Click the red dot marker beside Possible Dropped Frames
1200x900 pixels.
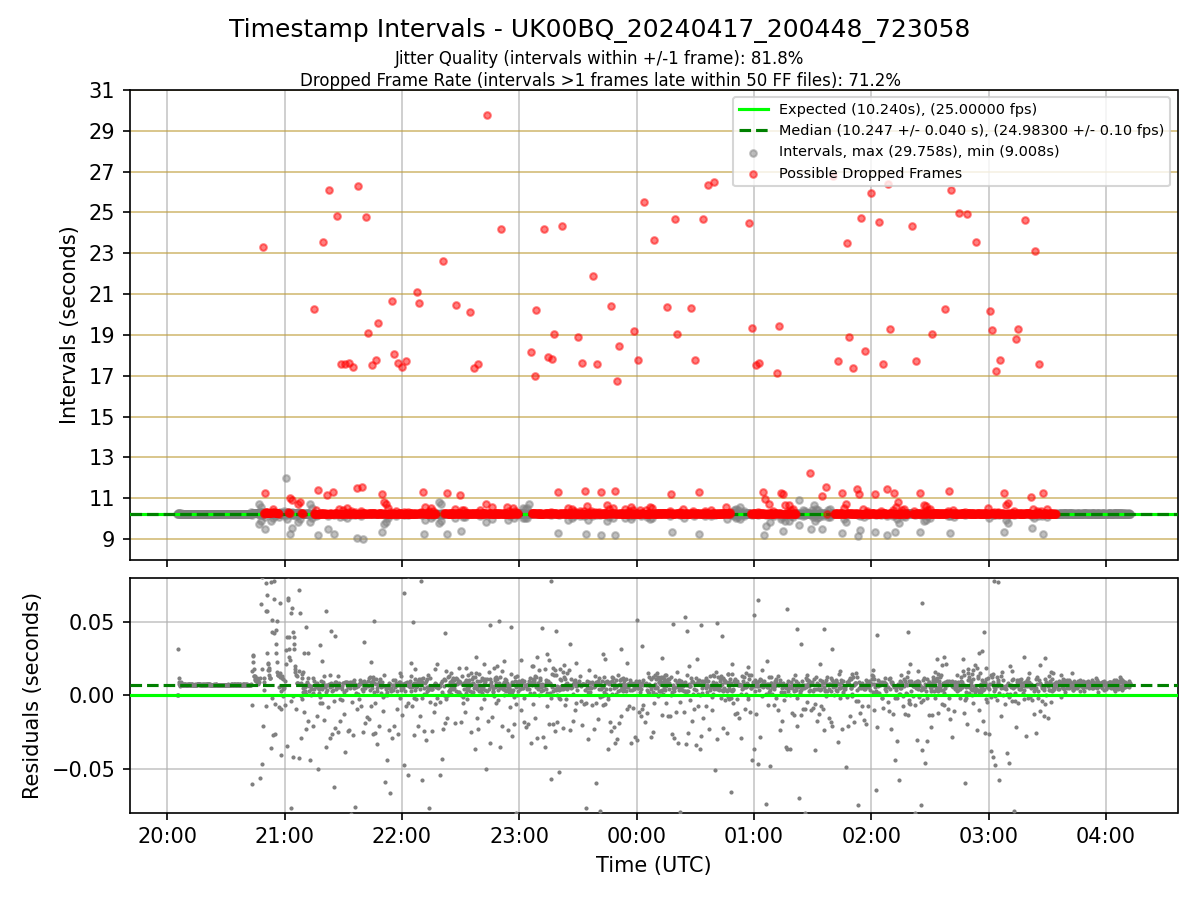click(753, 173)
